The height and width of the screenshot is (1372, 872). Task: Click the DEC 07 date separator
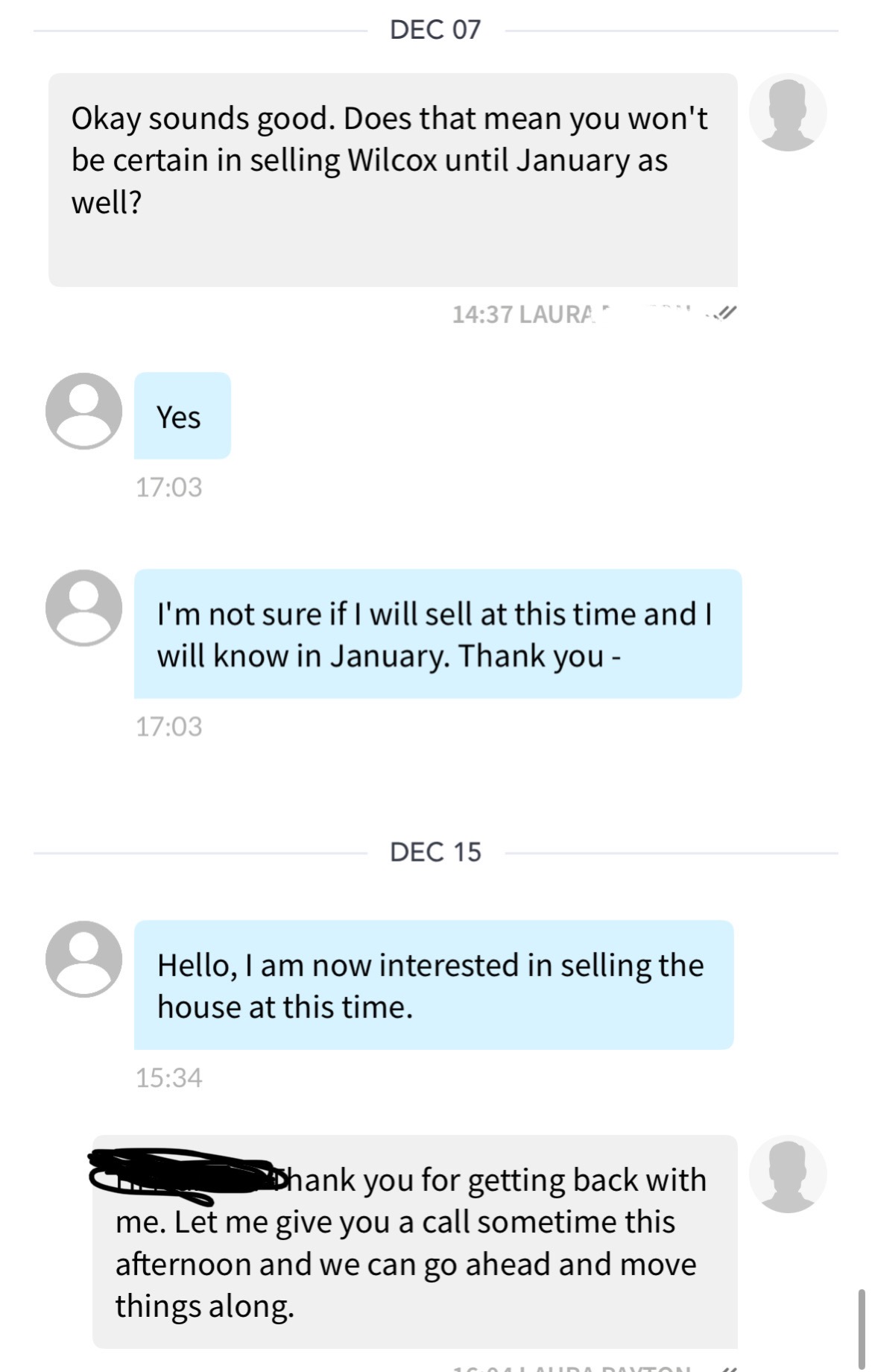click(x=435, y=30)
